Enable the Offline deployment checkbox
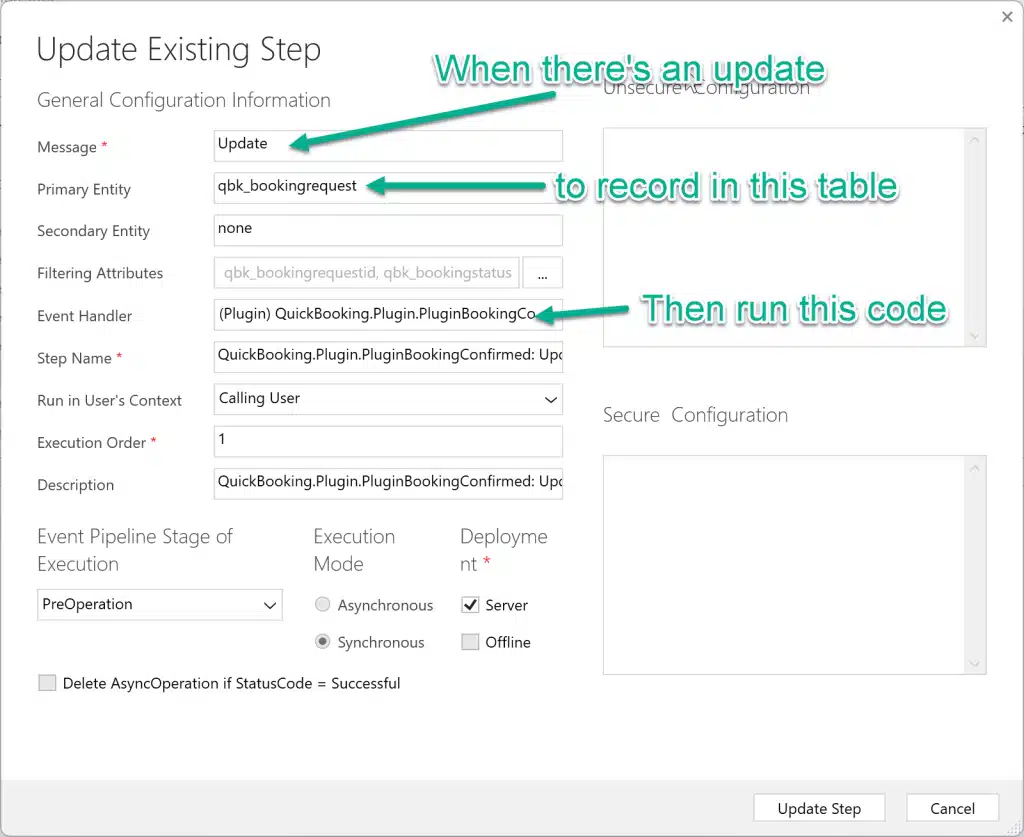The height and width of the screenshot is (837, 1024). click(470, 642)
